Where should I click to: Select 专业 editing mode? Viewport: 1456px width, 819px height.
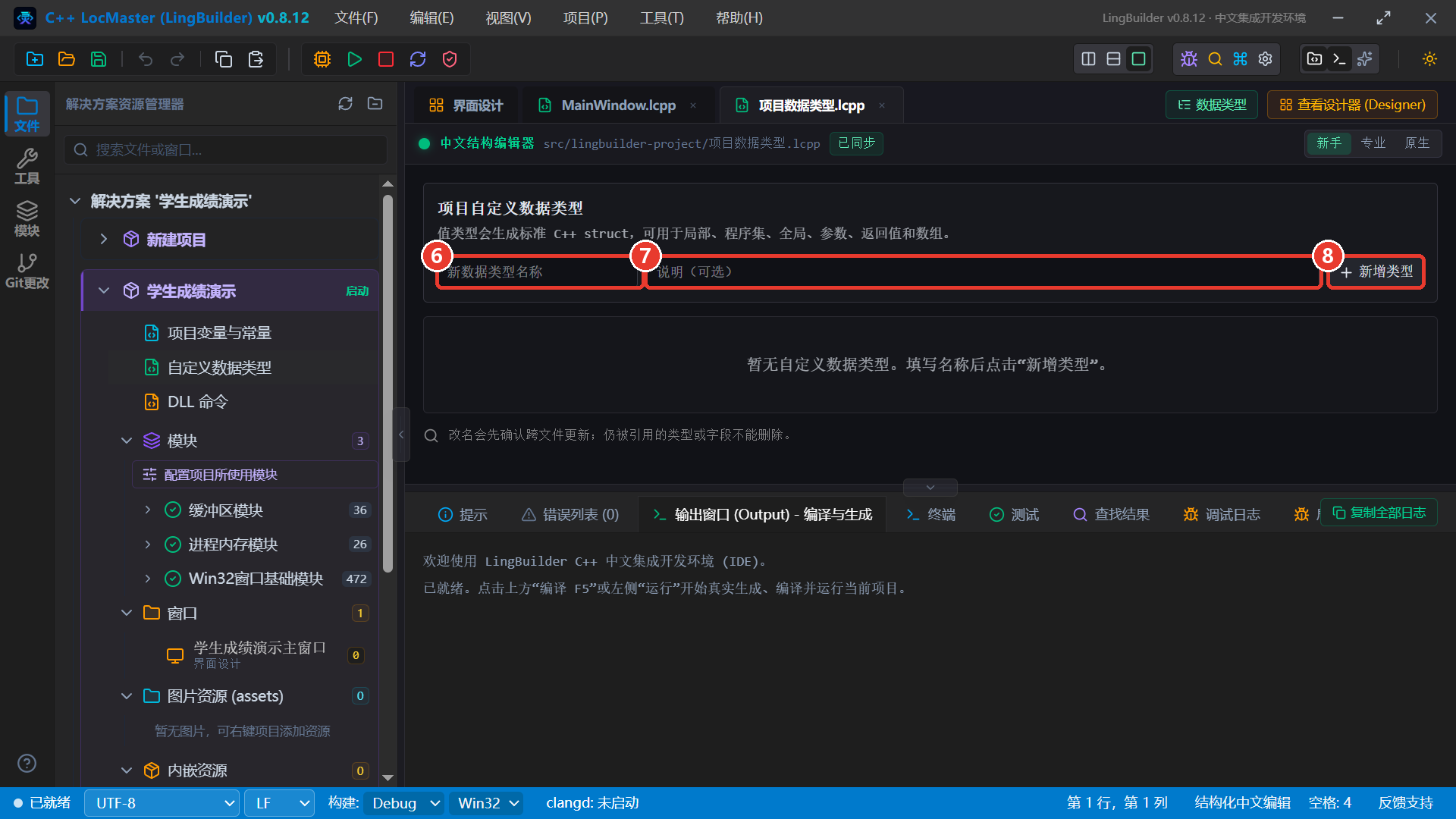point(1373,143)
